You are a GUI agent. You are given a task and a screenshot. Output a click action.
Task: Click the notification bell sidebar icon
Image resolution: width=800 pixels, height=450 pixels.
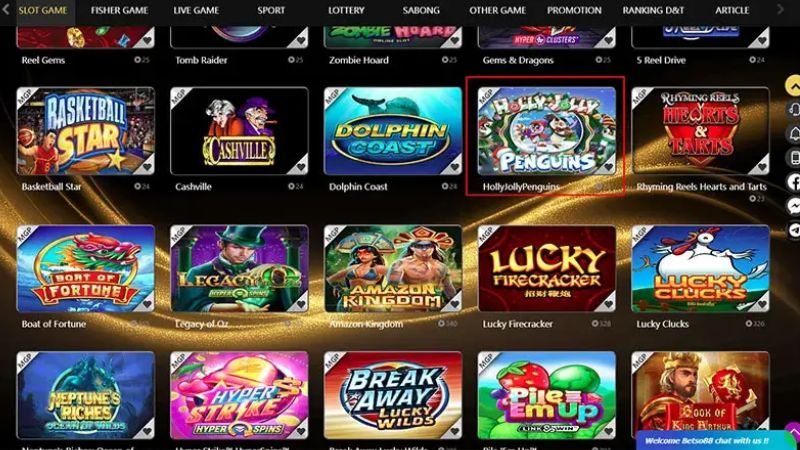coord(793,133)
